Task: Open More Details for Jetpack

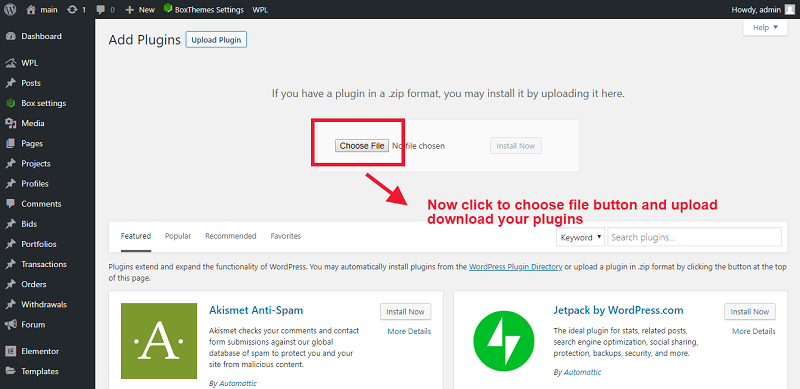Action: tap(754, 331)
